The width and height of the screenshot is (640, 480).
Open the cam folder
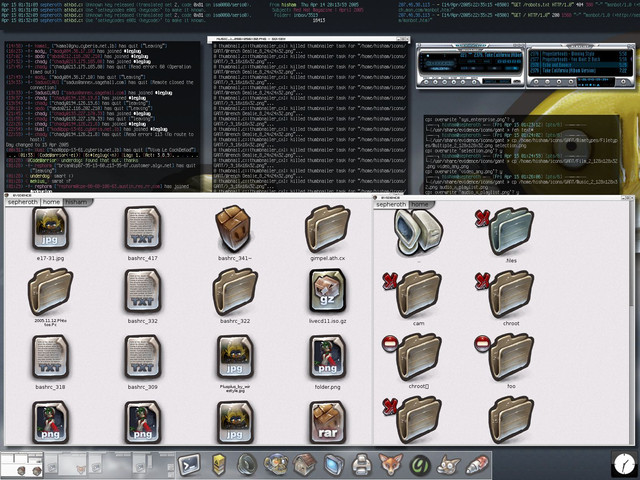418,295
